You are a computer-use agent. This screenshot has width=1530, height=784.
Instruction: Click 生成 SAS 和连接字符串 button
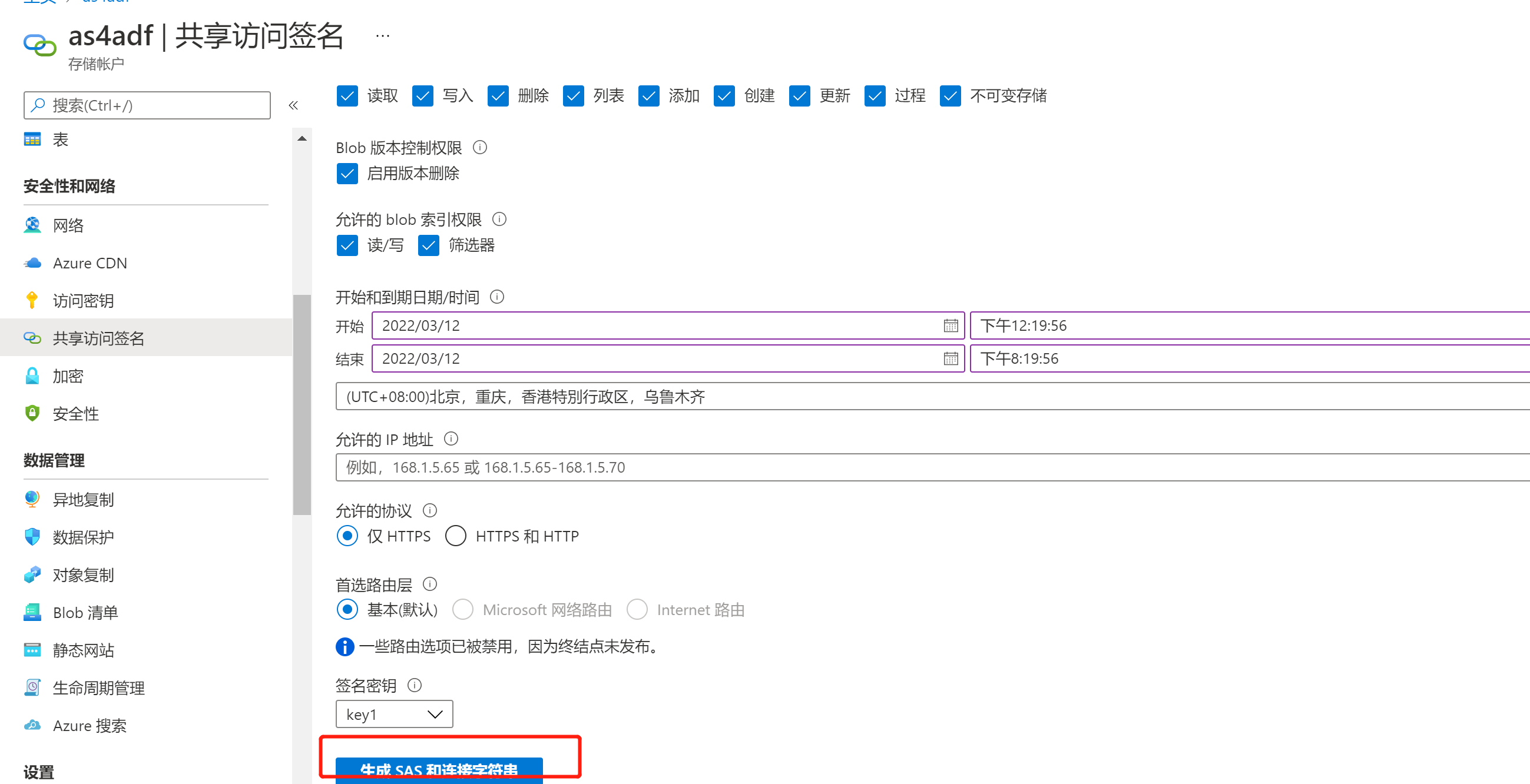[439, 769]
